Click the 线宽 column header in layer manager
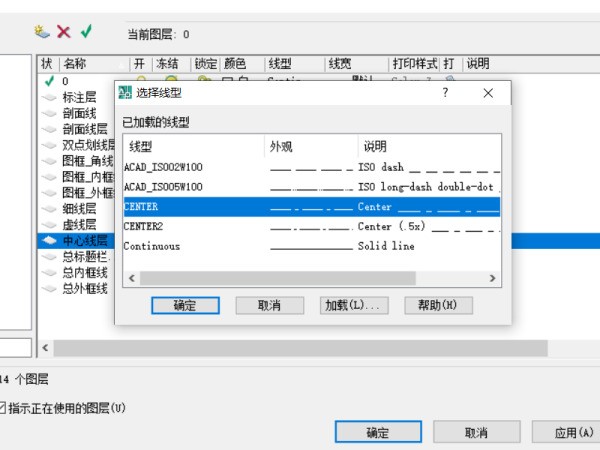 357,64
